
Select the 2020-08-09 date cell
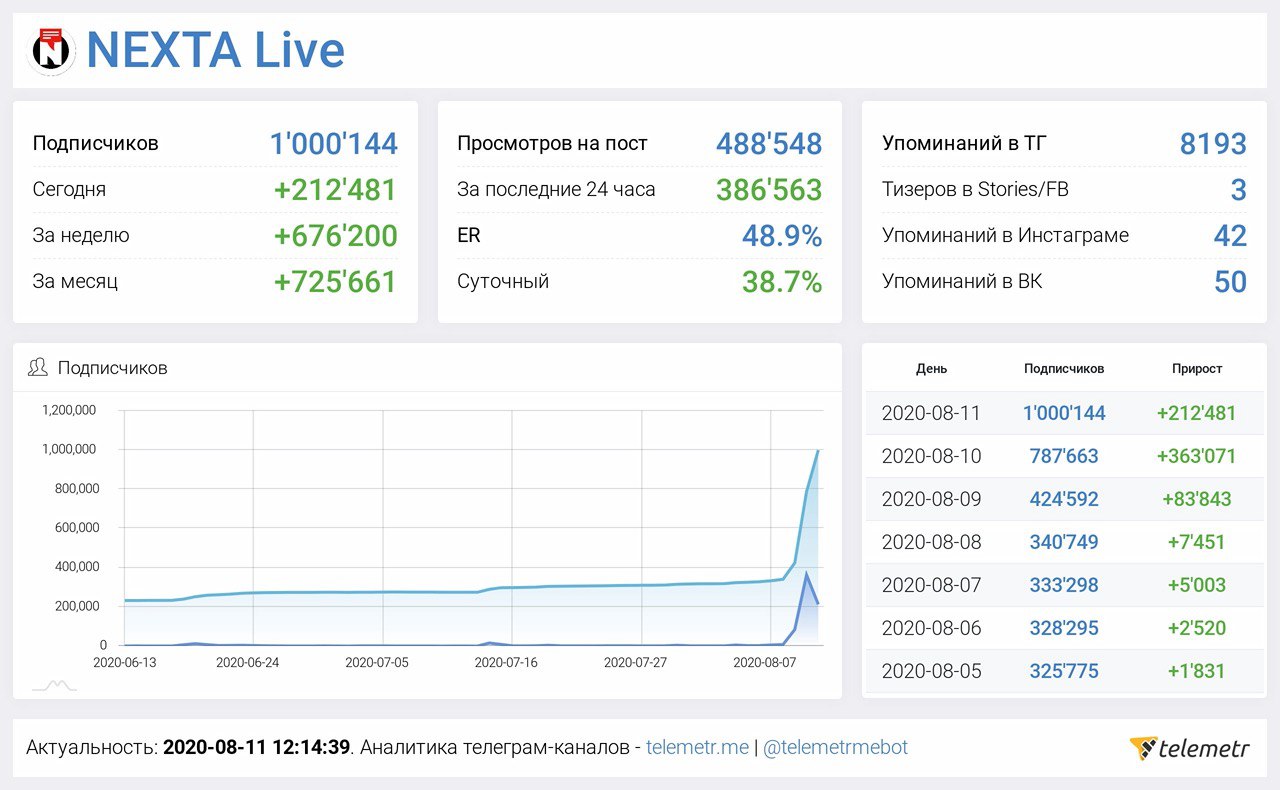[x=931, y=499]
